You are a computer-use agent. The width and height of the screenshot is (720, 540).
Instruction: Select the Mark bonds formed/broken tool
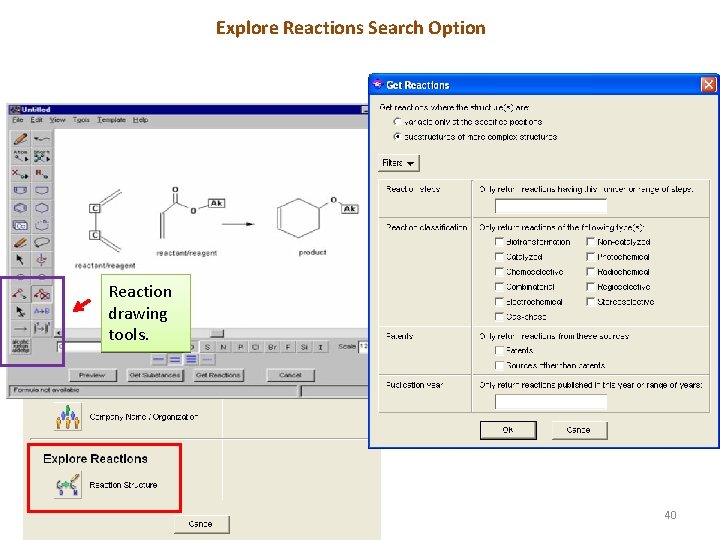[42, 294]
